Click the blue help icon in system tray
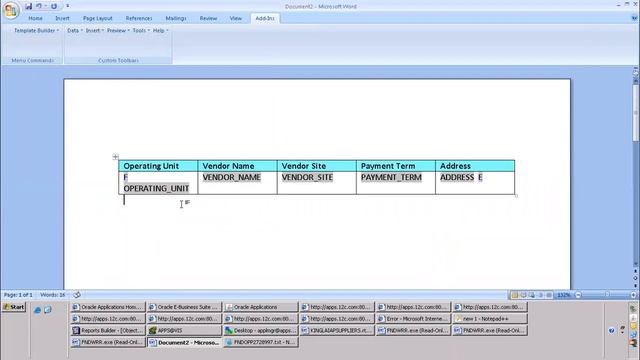This screenshot has height=360, width=640. pos(611,331)
